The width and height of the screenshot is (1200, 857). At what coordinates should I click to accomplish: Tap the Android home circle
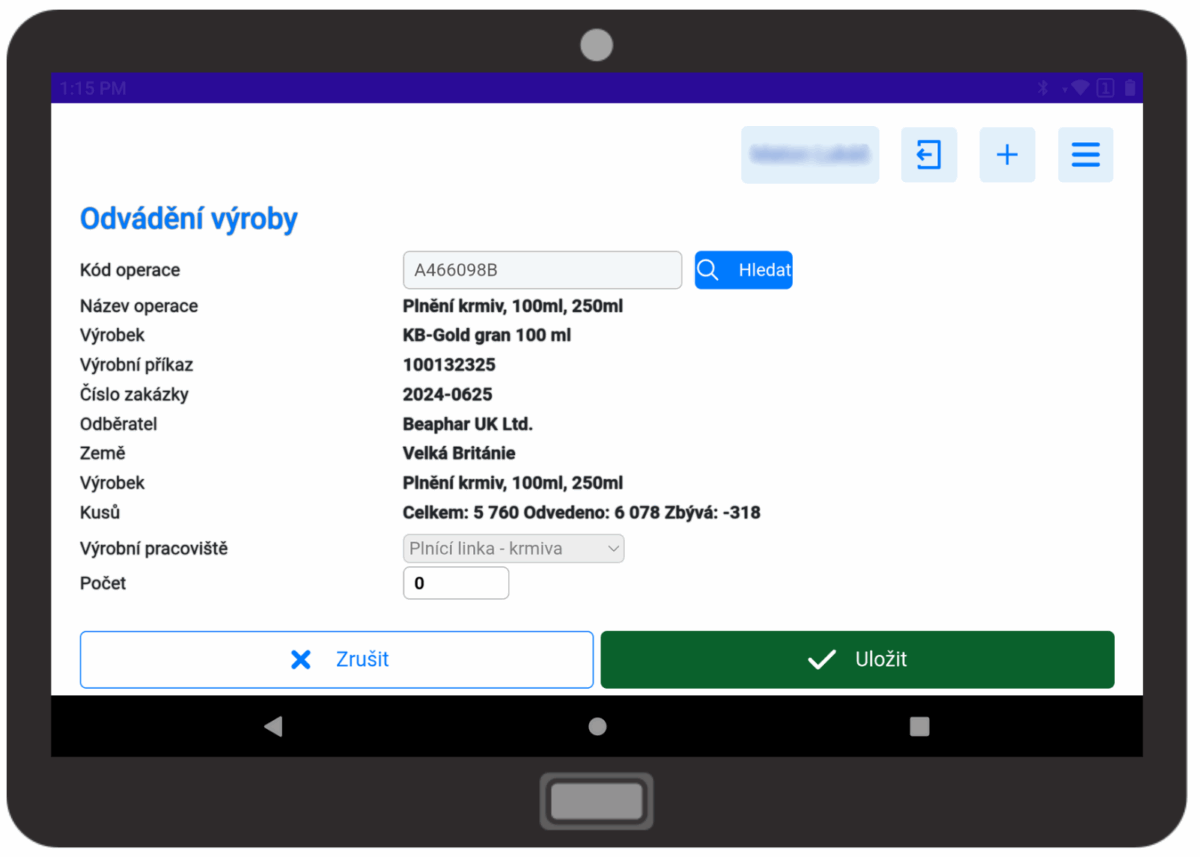597,727
